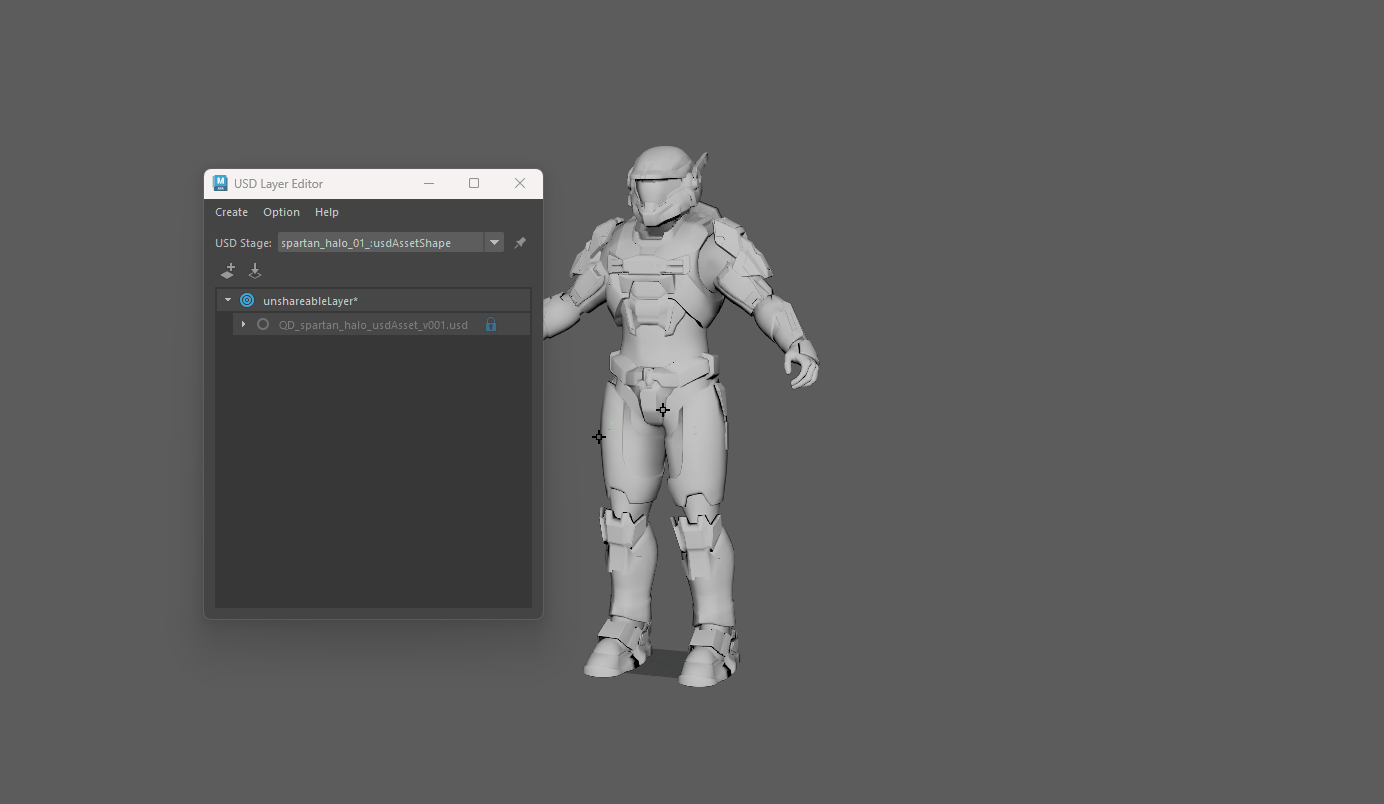Click the USD Layer Editor title text
Image resolution: width=1384 pixels, height=804 pixels.
point(278,184)
